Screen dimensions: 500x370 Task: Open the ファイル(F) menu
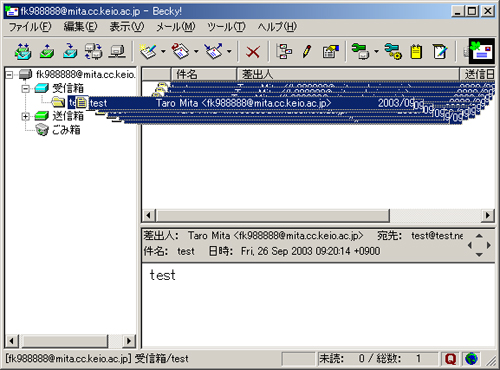[30, 27]
